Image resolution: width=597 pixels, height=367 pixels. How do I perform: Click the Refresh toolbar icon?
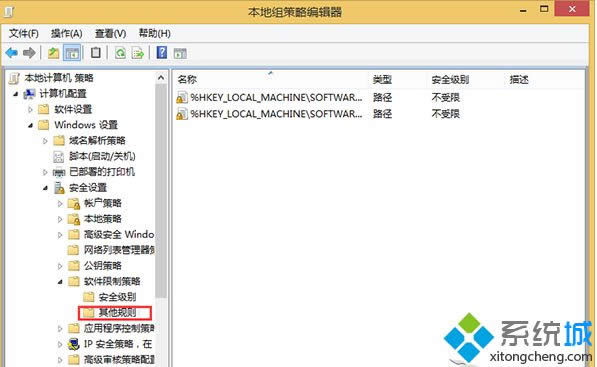[120, 53]
